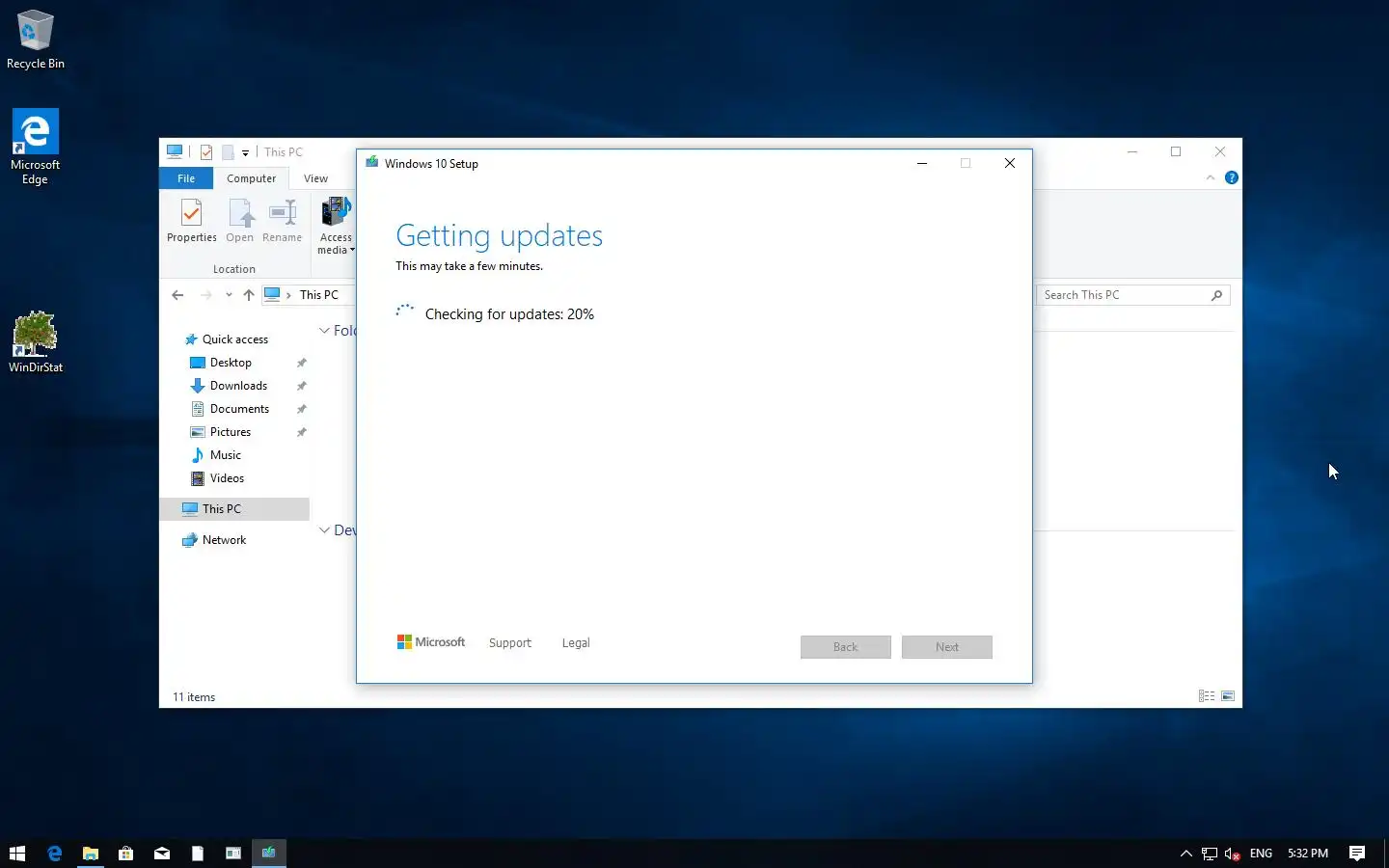Open the Action Center notification icon
The height and width of the screenshot is (868, 1389).
click(x=1357, y=854)
